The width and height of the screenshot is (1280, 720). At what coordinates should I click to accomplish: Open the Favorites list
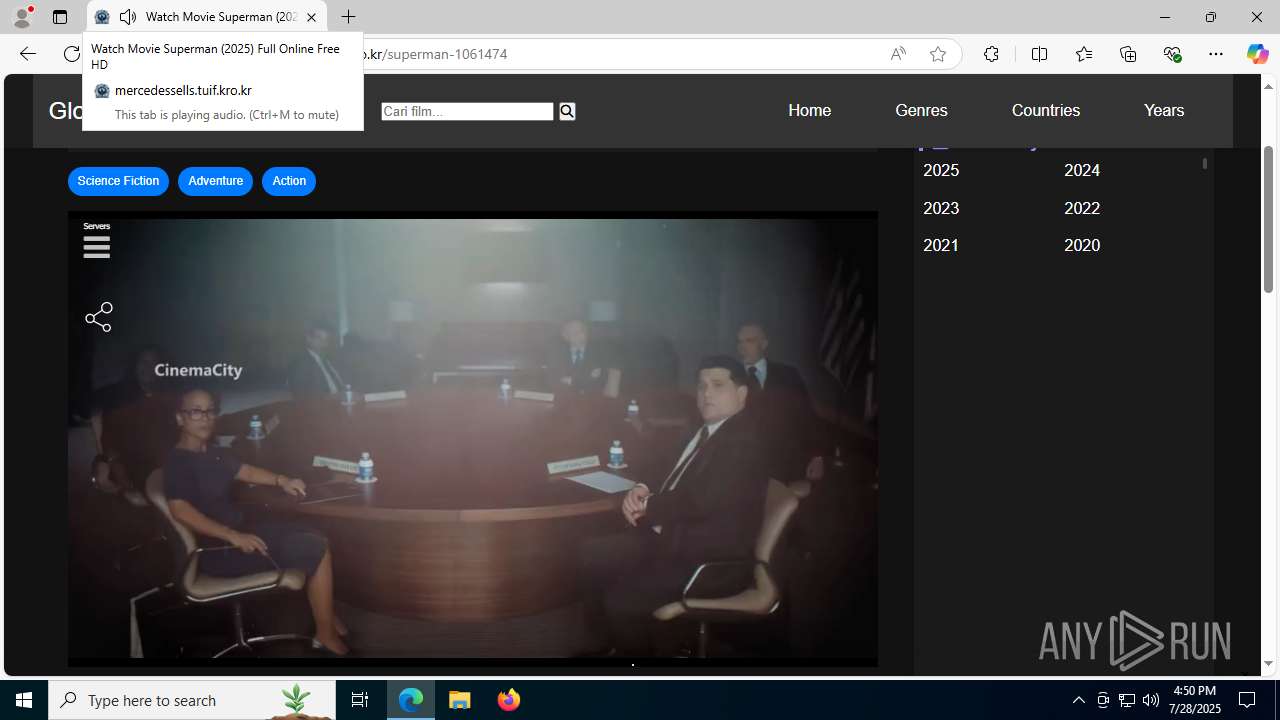(x=1083, y=54)
